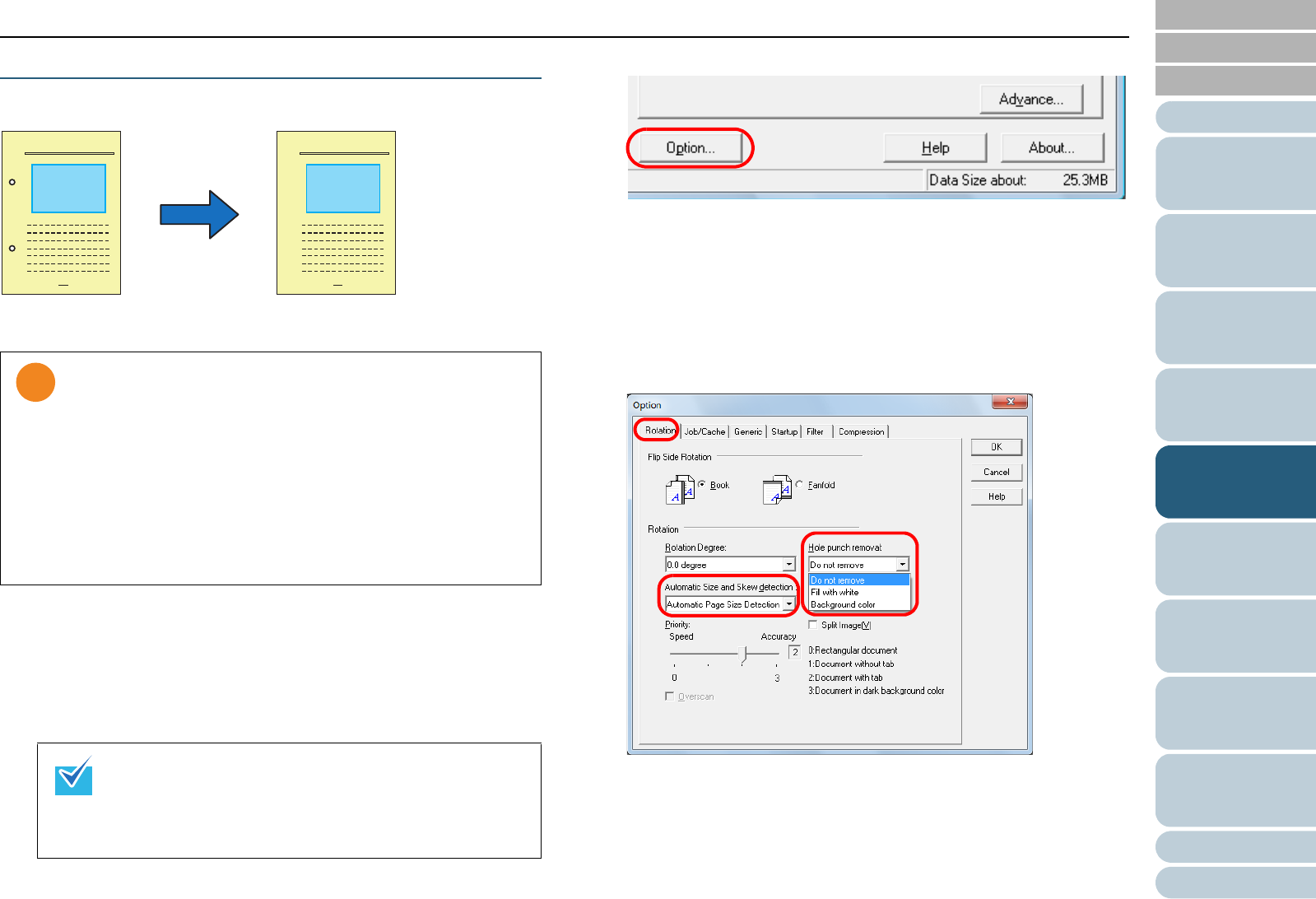
Task: Enable the Split Image checkbox
Action: 813,625
